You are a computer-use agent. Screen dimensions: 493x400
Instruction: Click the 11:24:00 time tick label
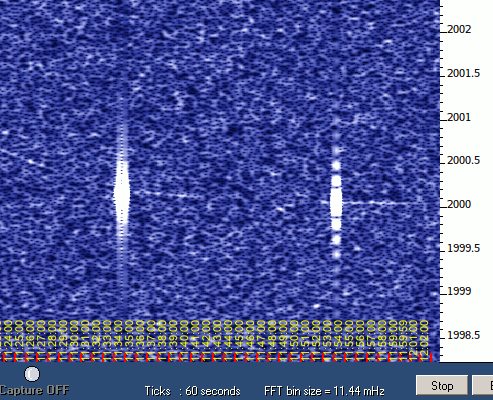(x=8, y=341)
